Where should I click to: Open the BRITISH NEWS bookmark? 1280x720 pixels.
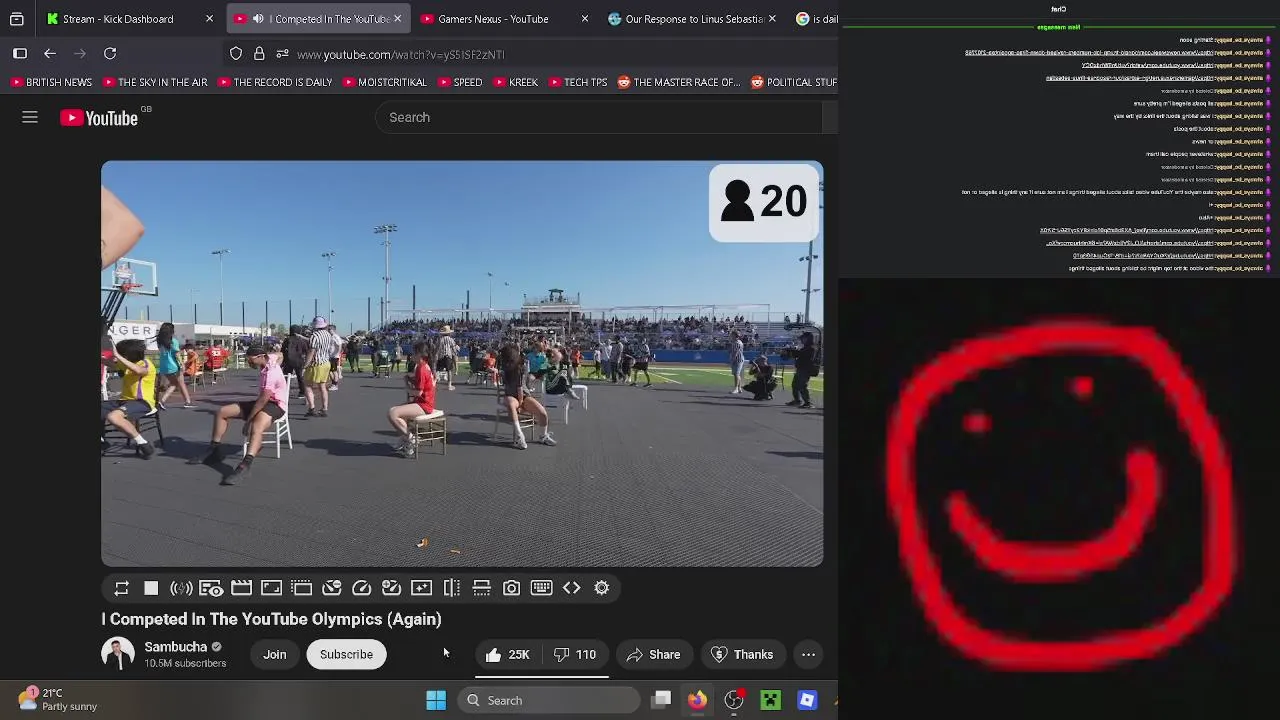(51, 82)
